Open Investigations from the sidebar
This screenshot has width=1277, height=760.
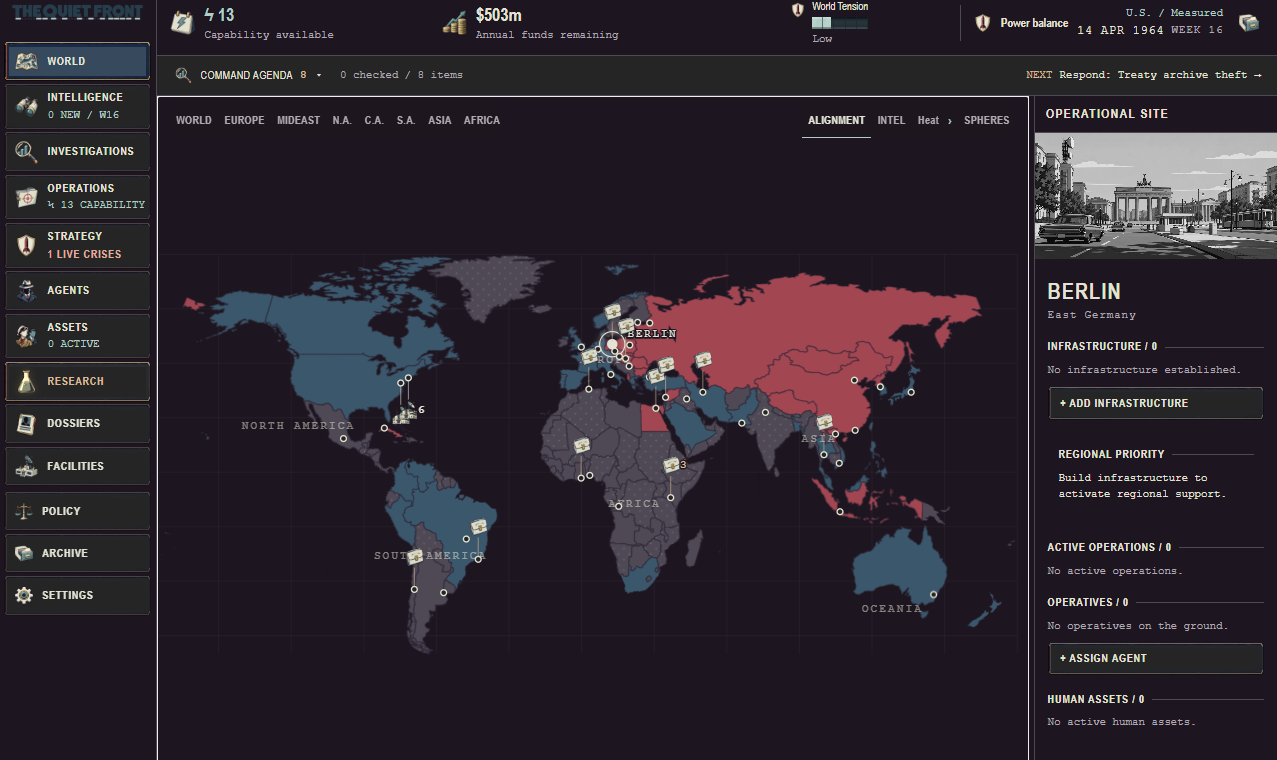point(78,151)
